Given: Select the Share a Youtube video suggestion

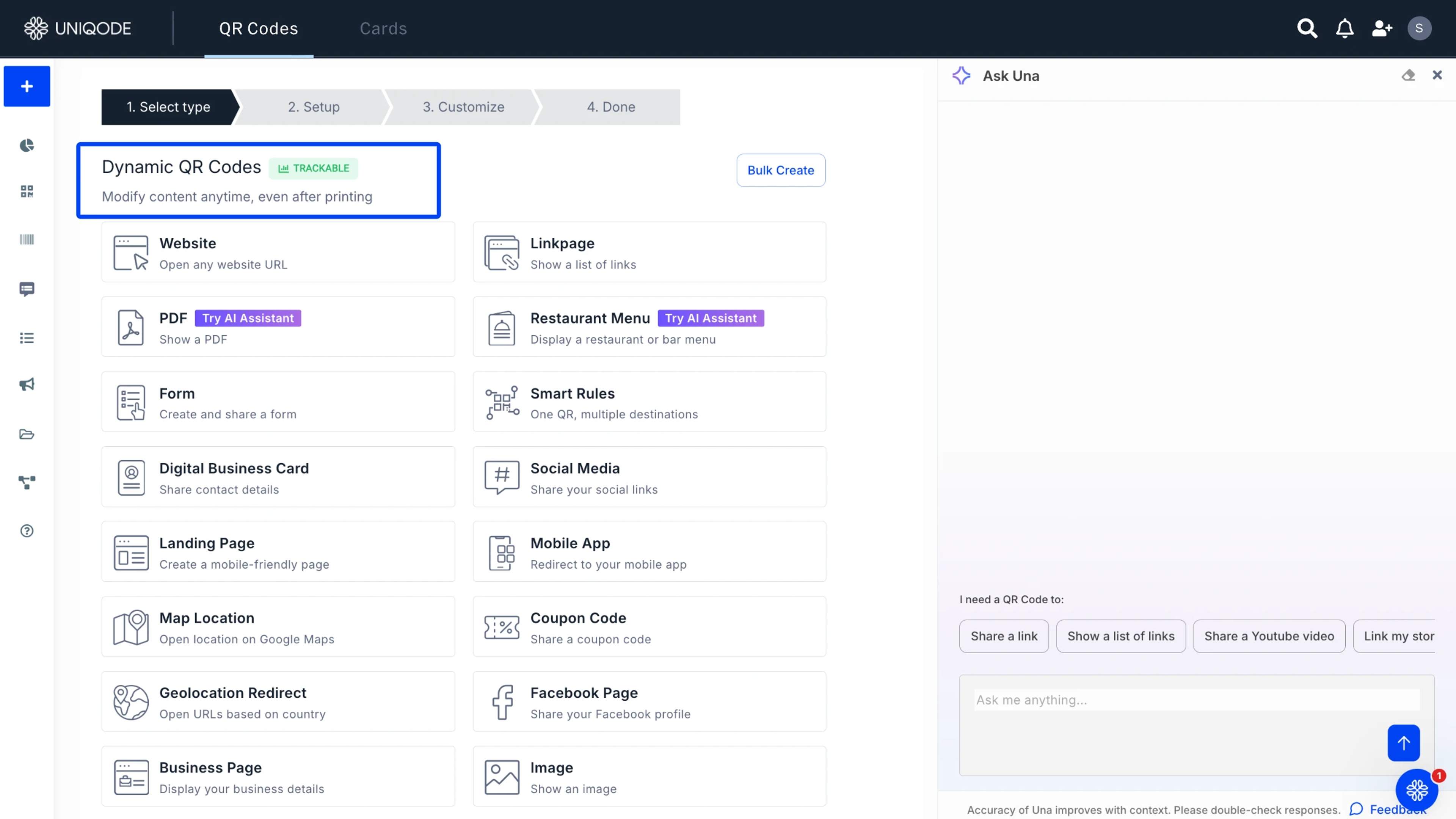Looking at the screenshot, I should [x=1269, y=637].
